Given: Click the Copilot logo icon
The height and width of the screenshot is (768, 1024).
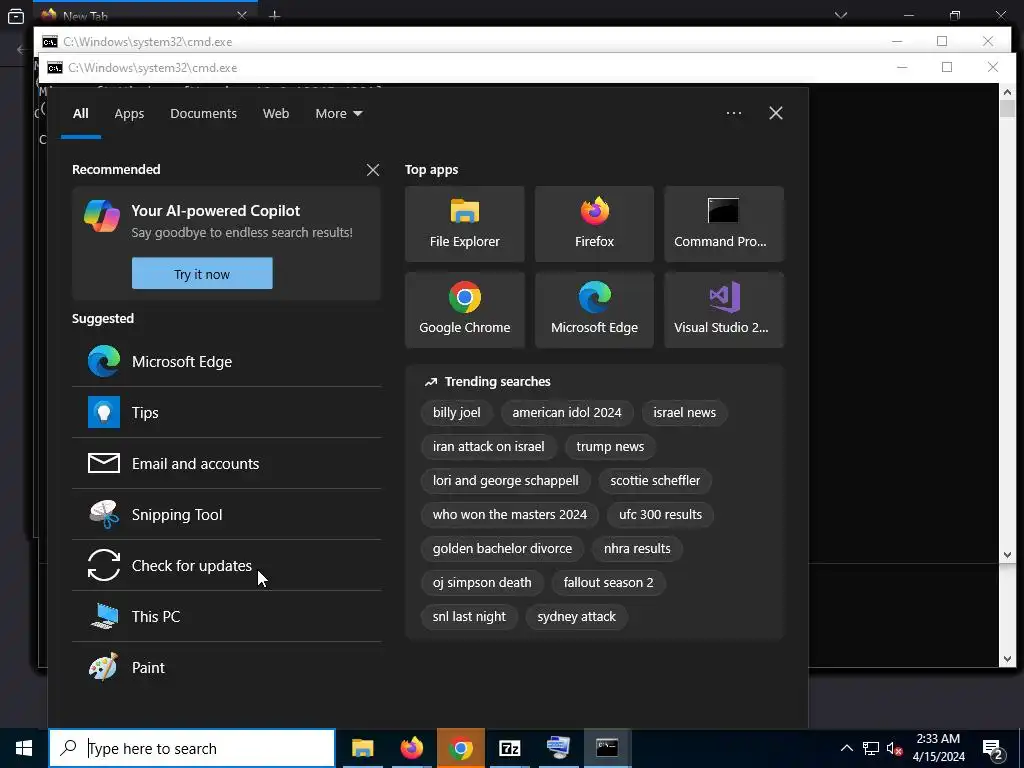Looking at the screenshot, I should [x=102, y=216].
